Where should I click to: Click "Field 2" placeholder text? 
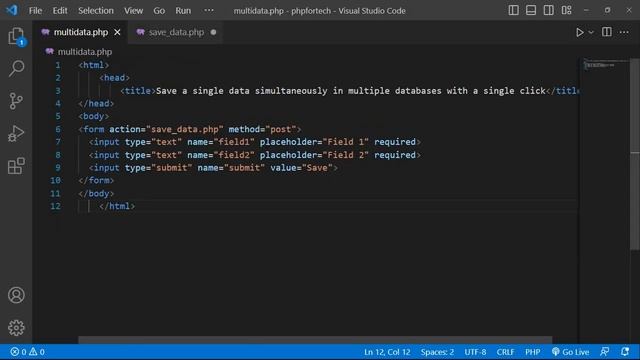pyautogui.click(x=346, y=155)
